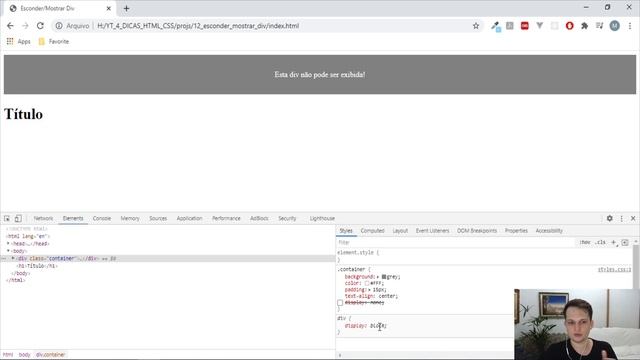This screenshot has width=640, height=360.
Task: Switch to the Computed styles tab
Action: 372,231
